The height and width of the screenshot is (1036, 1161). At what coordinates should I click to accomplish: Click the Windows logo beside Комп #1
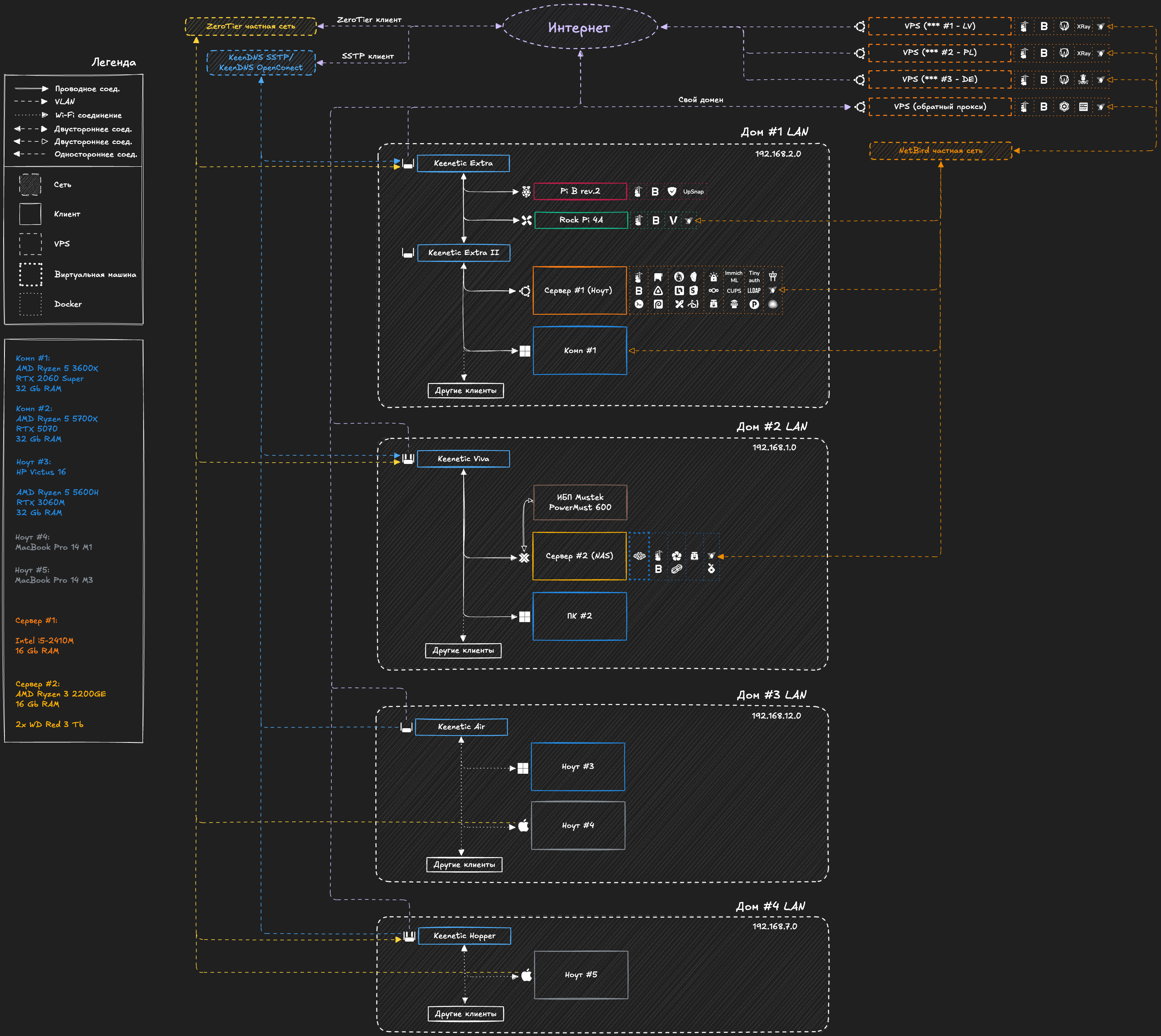[x=525, y=351]
